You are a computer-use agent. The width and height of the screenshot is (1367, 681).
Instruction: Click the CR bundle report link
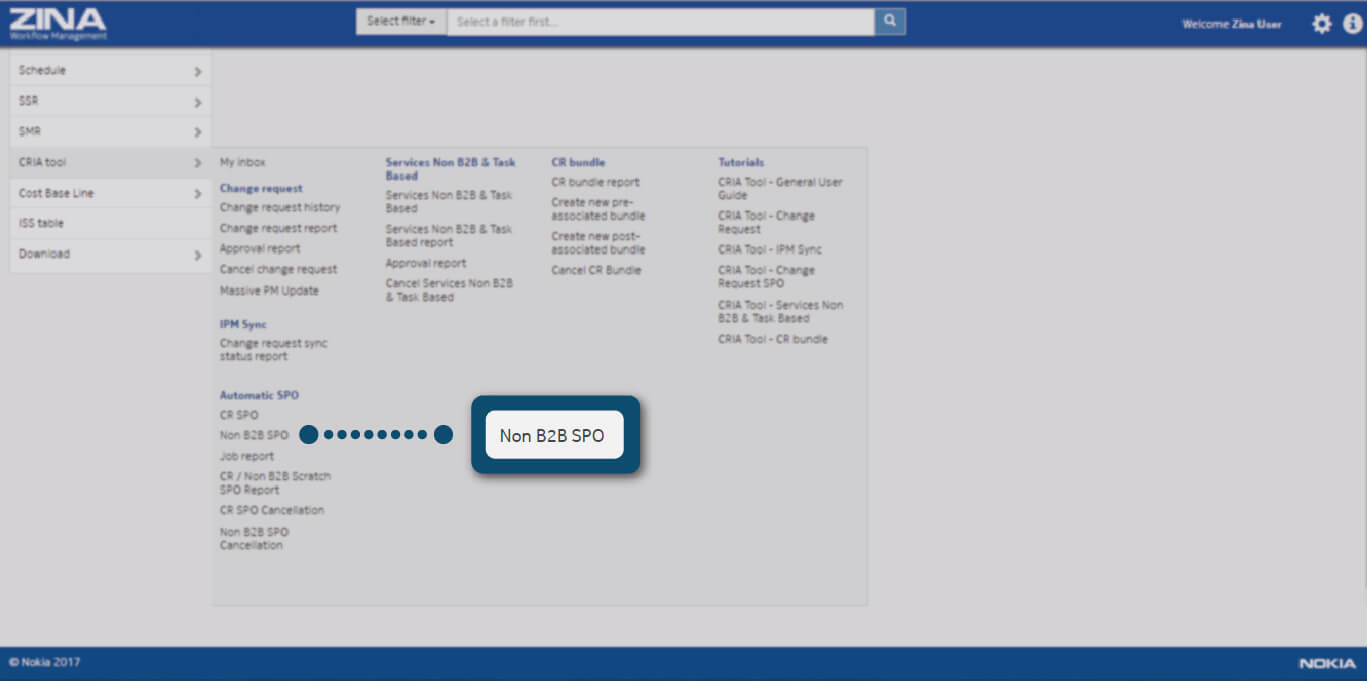[595, 182]
